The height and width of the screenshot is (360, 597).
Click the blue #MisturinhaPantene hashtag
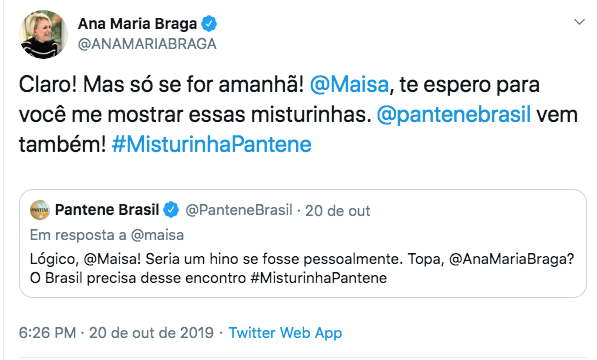click(x=212, y=145)
